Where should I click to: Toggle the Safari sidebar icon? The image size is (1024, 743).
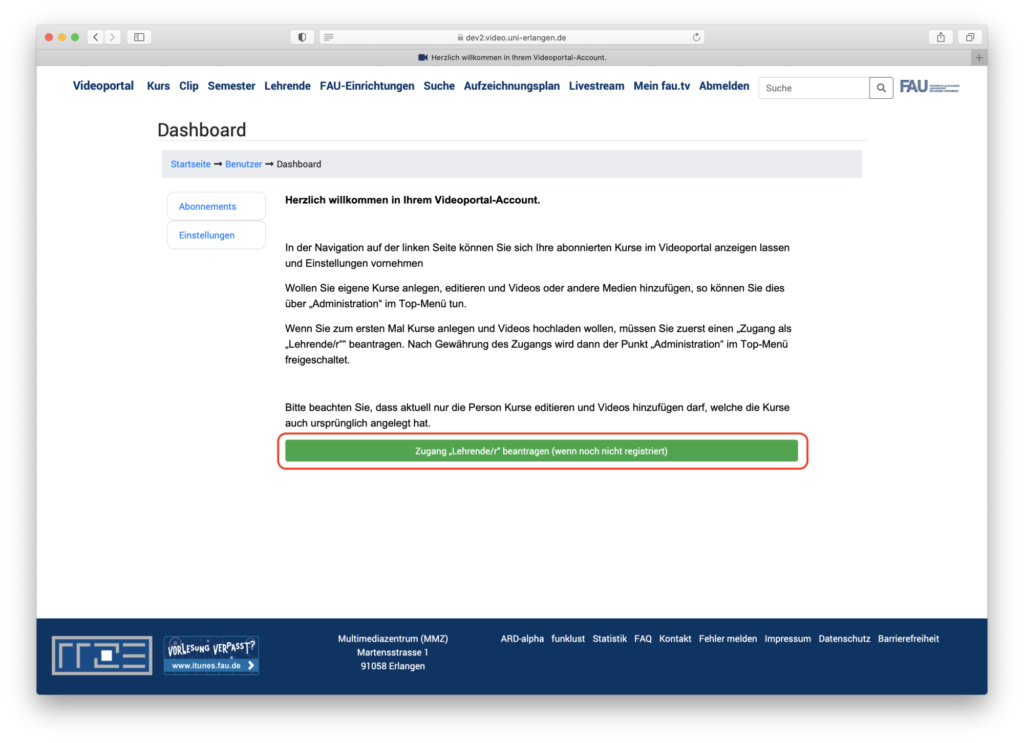click(137, 36)
